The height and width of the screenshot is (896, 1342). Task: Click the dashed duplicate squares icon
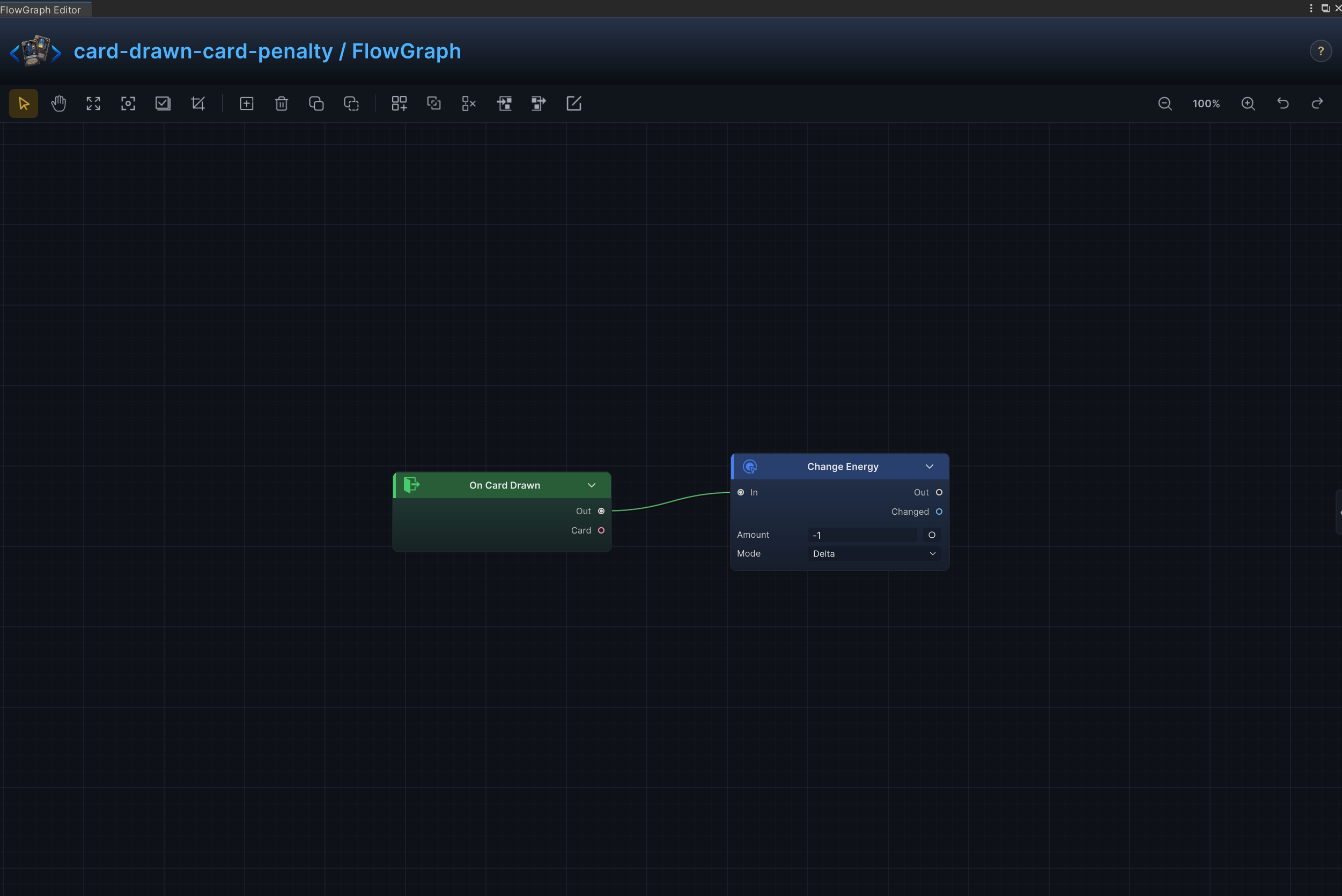pyautogui.click(x=351, y=103)
